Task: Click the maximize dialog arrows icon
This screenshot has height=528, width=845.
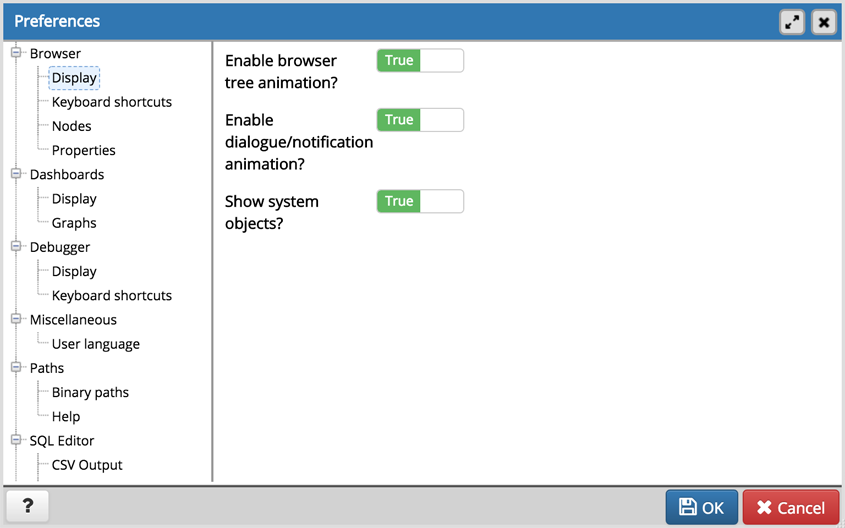Action: click(x=792, y=21)
